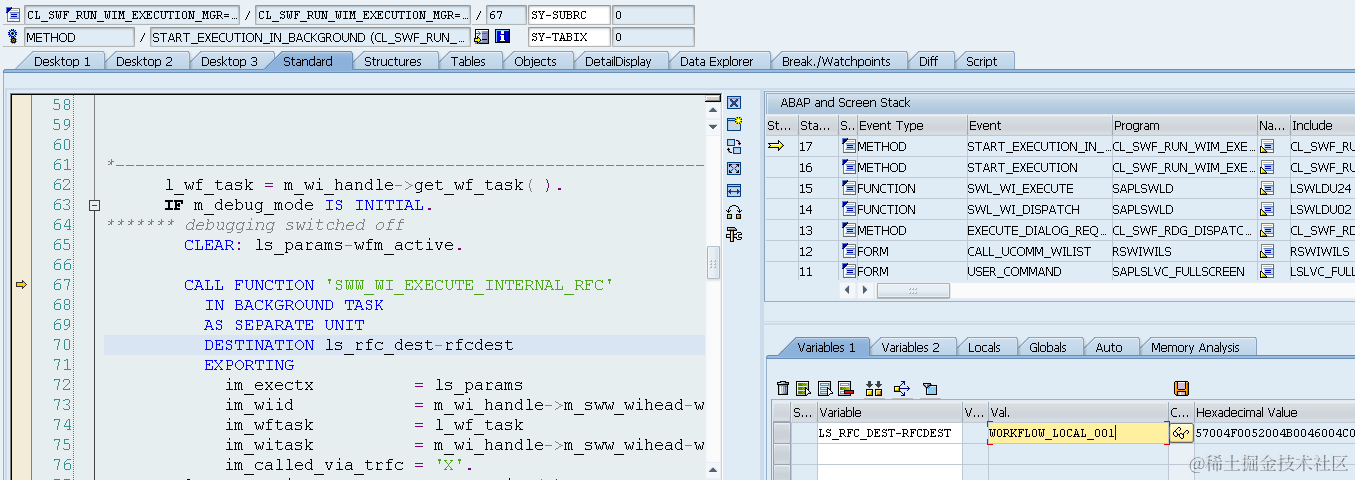Click navigate icon in SWL_WI_EXECUTE stack row
Image resolution: width=1355 pixels, height=480 pixels.
1267,188
